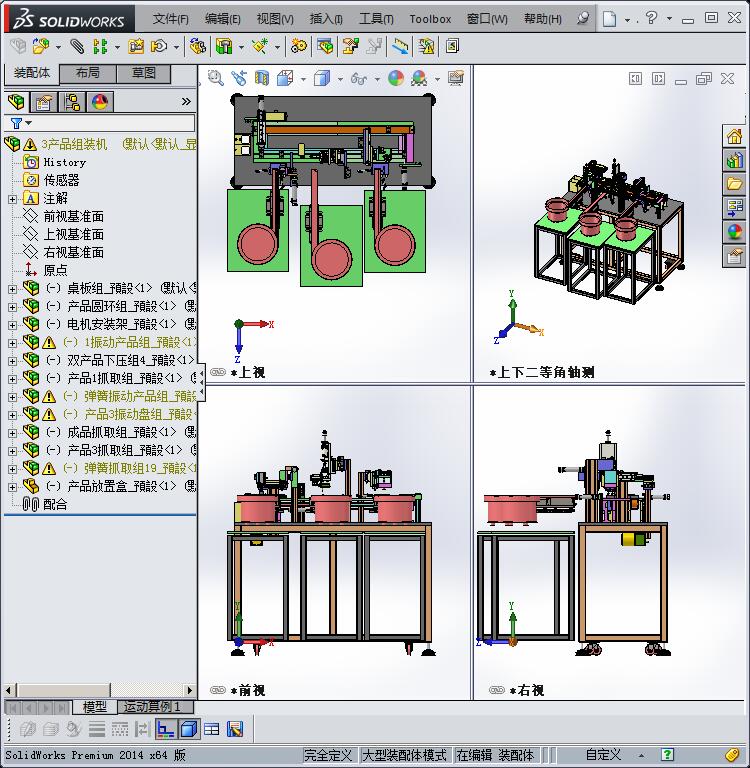Open Custom Properties task pane icon

click(734, 256)
